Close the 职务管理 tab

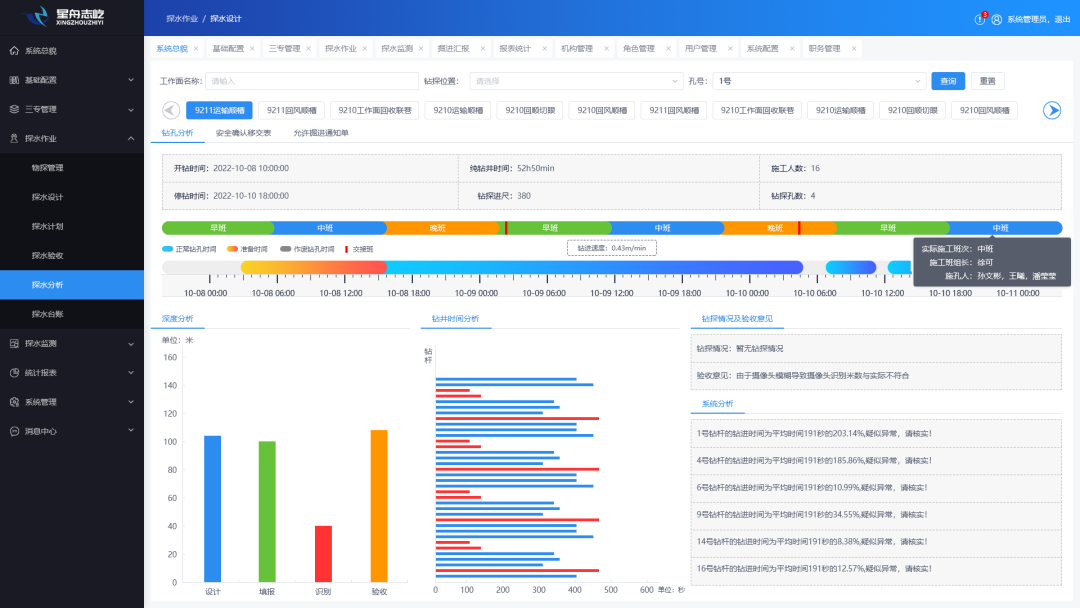[x=854, y=48]
